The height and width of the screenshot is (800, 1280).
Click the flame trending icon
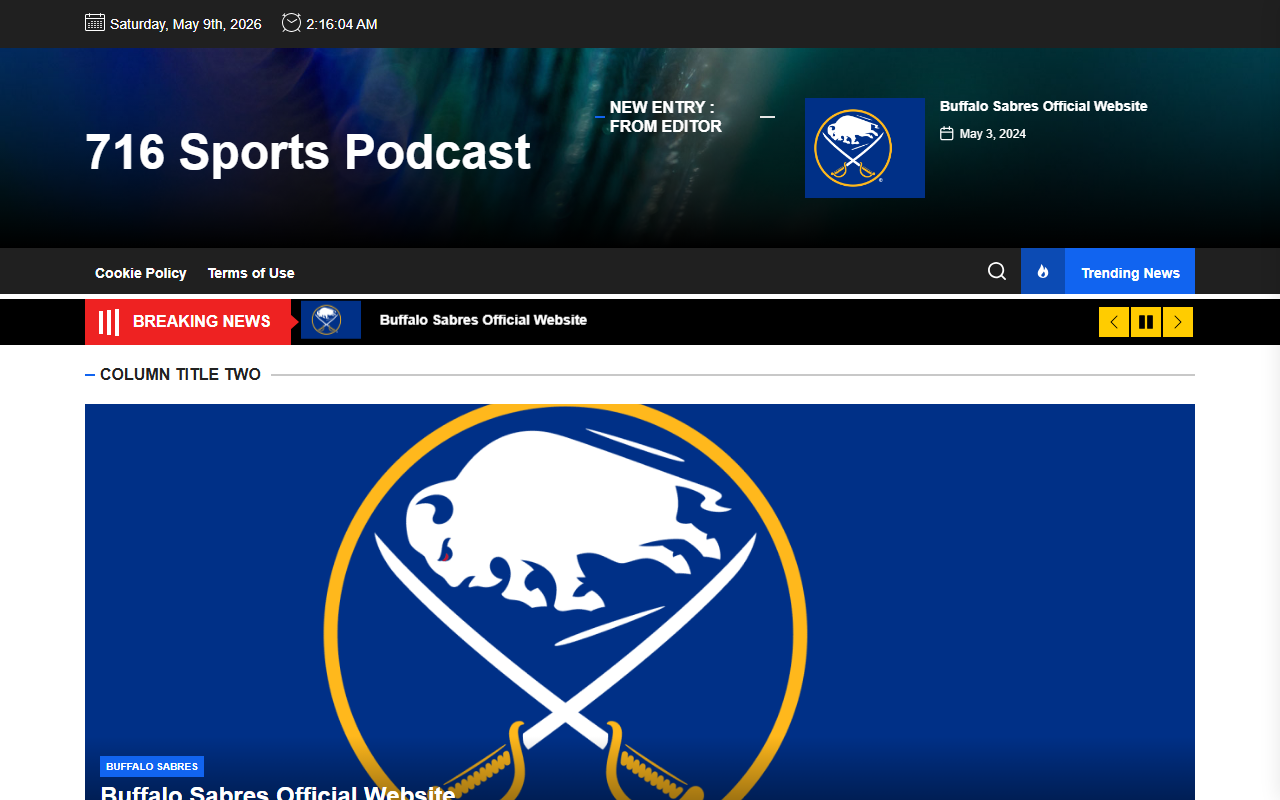[1043, 271]
